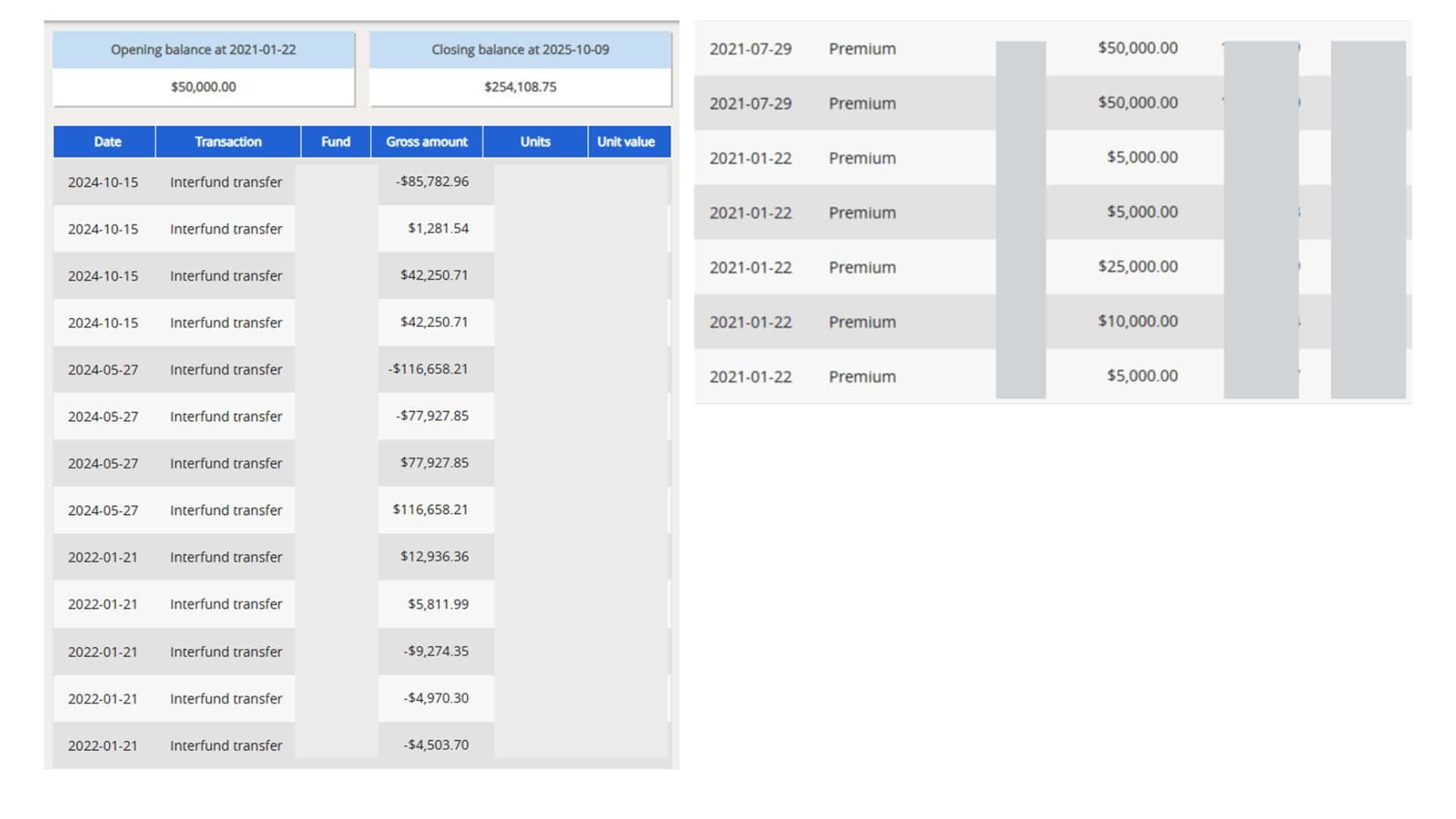Select the $10,000.00 Premium transaction
This screenshot has width=1456, height=819.
[1137, 322]
